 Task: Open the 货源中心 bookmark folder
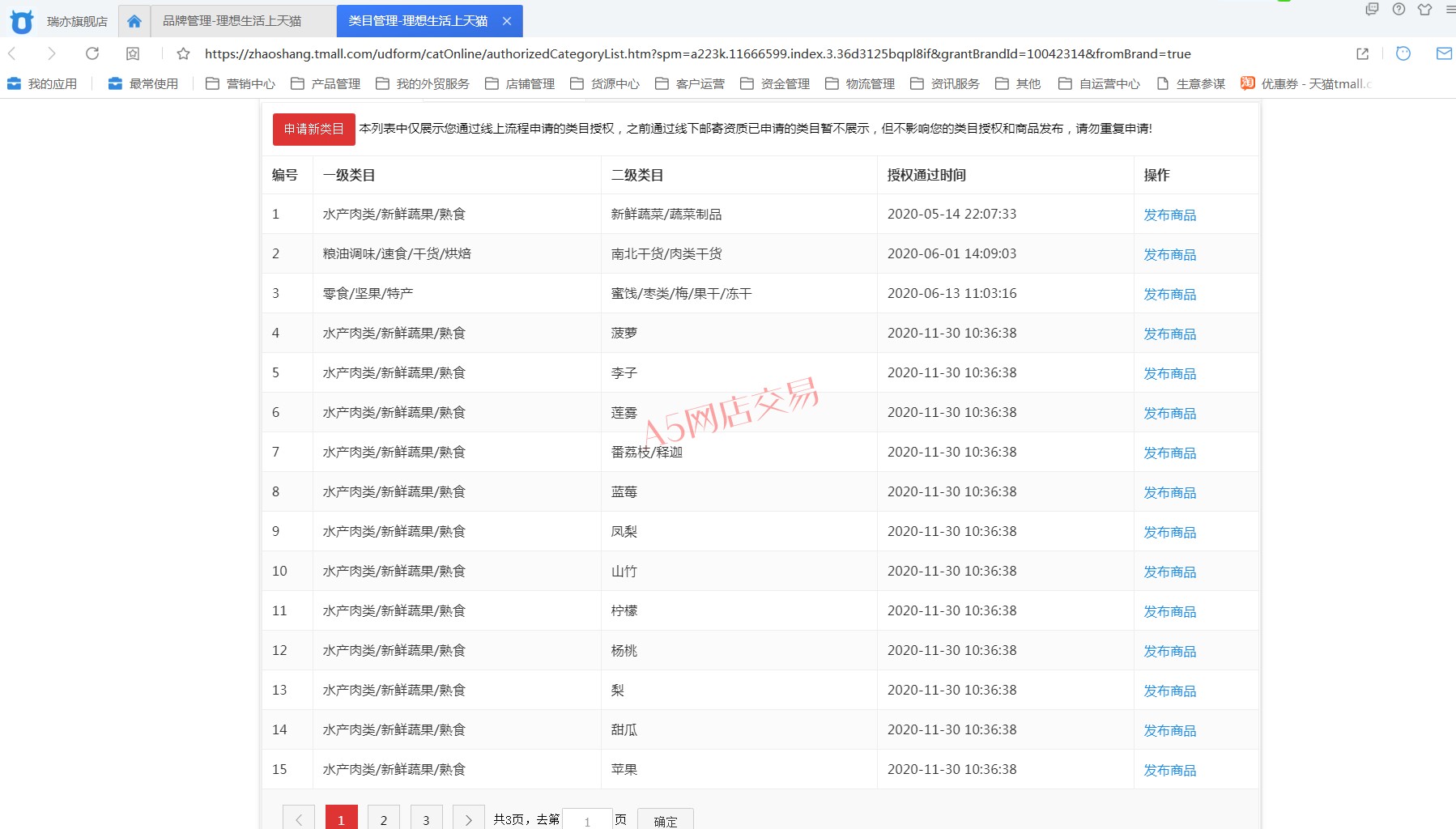(605, 83)
